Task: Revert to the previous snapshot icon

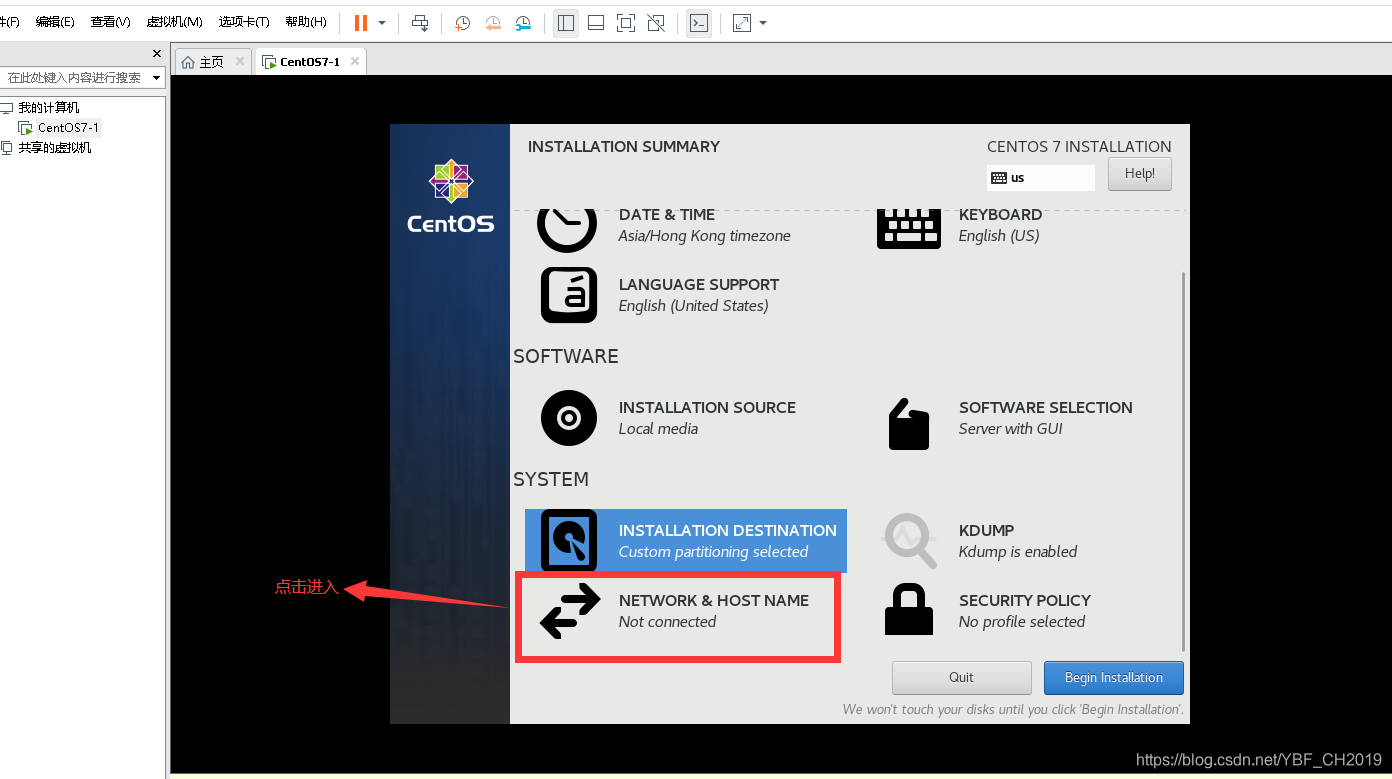Action: tap(493, 22)
